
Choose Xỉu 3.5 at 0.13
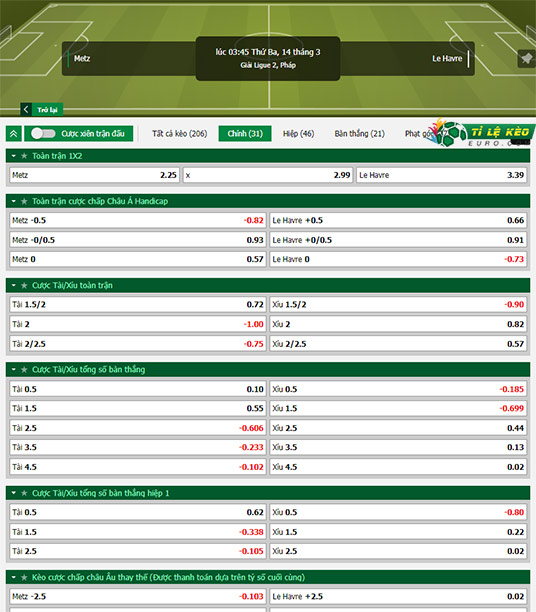pyautogui.click(x=398, y=447)
